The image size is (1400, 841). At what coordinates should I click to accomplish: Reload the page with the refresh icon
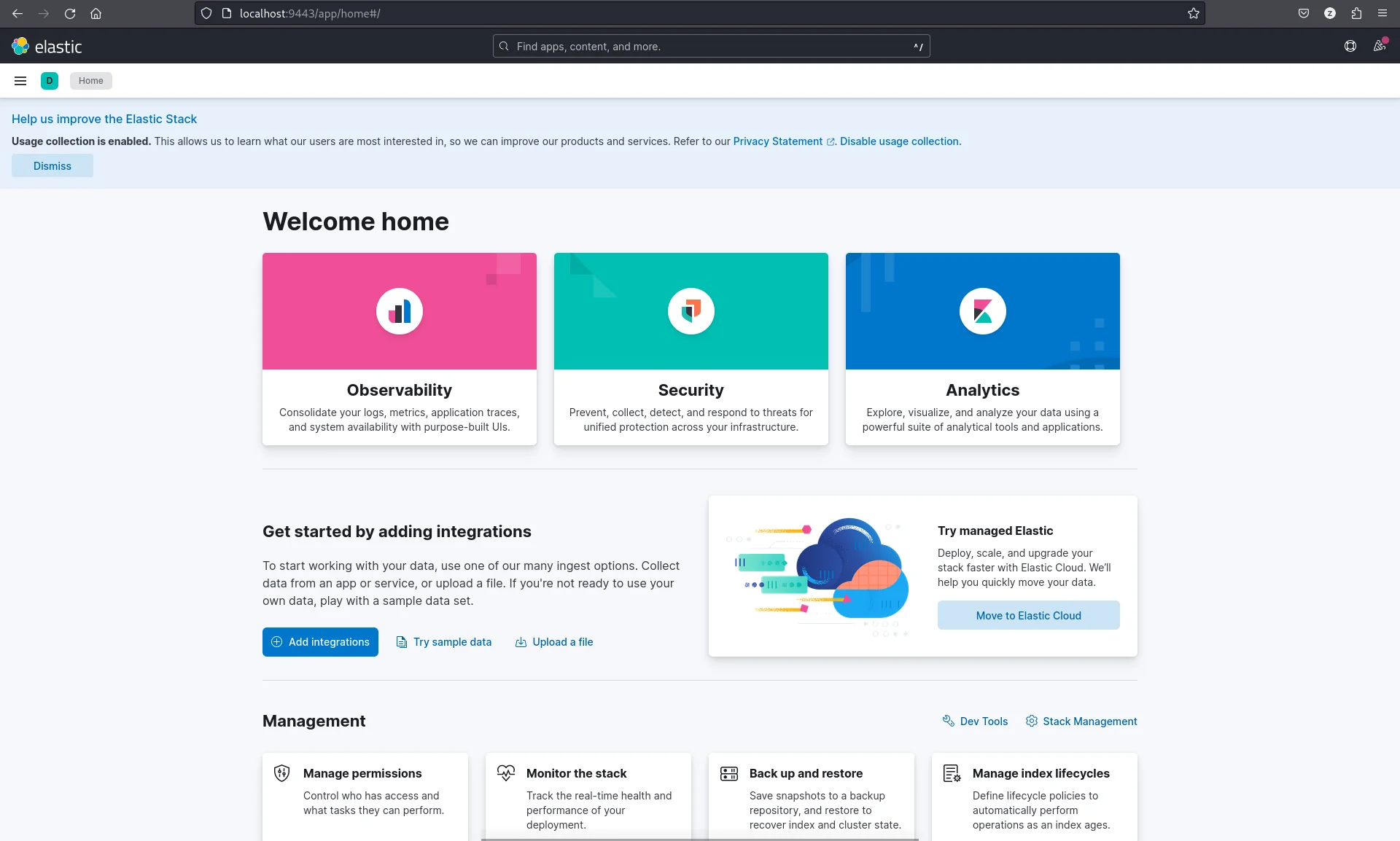(x=70, y=13)
